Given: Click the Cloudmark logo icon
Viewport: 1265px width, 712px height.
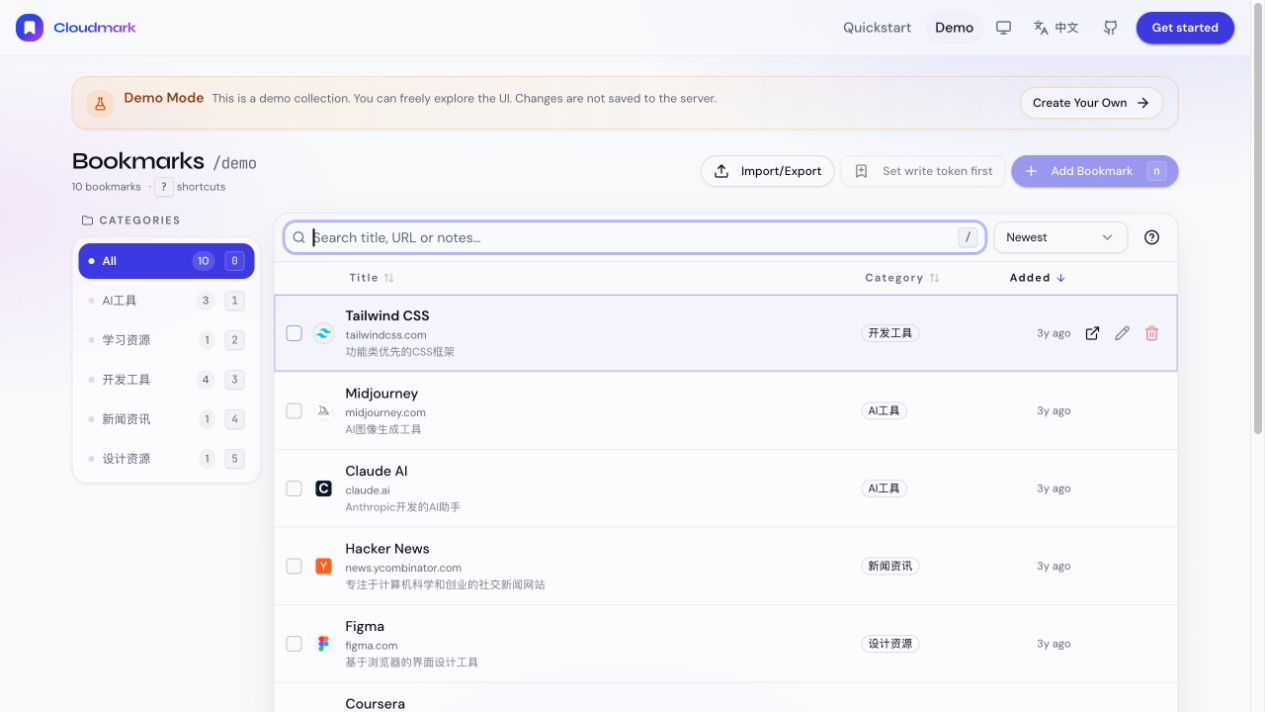Looking at the screenshot, I should [30, 28].
